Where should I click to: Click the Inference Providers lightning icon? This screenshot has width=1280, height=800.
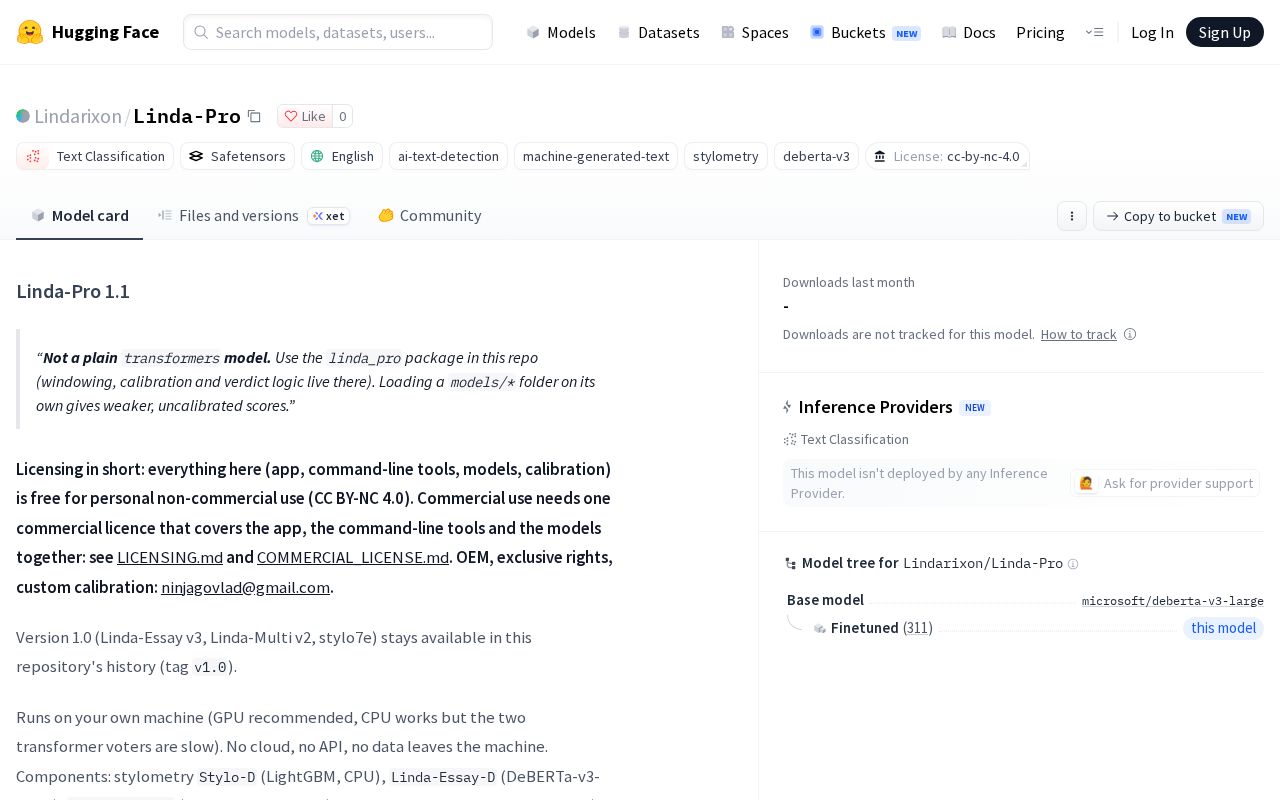click(x=788, y=407)
